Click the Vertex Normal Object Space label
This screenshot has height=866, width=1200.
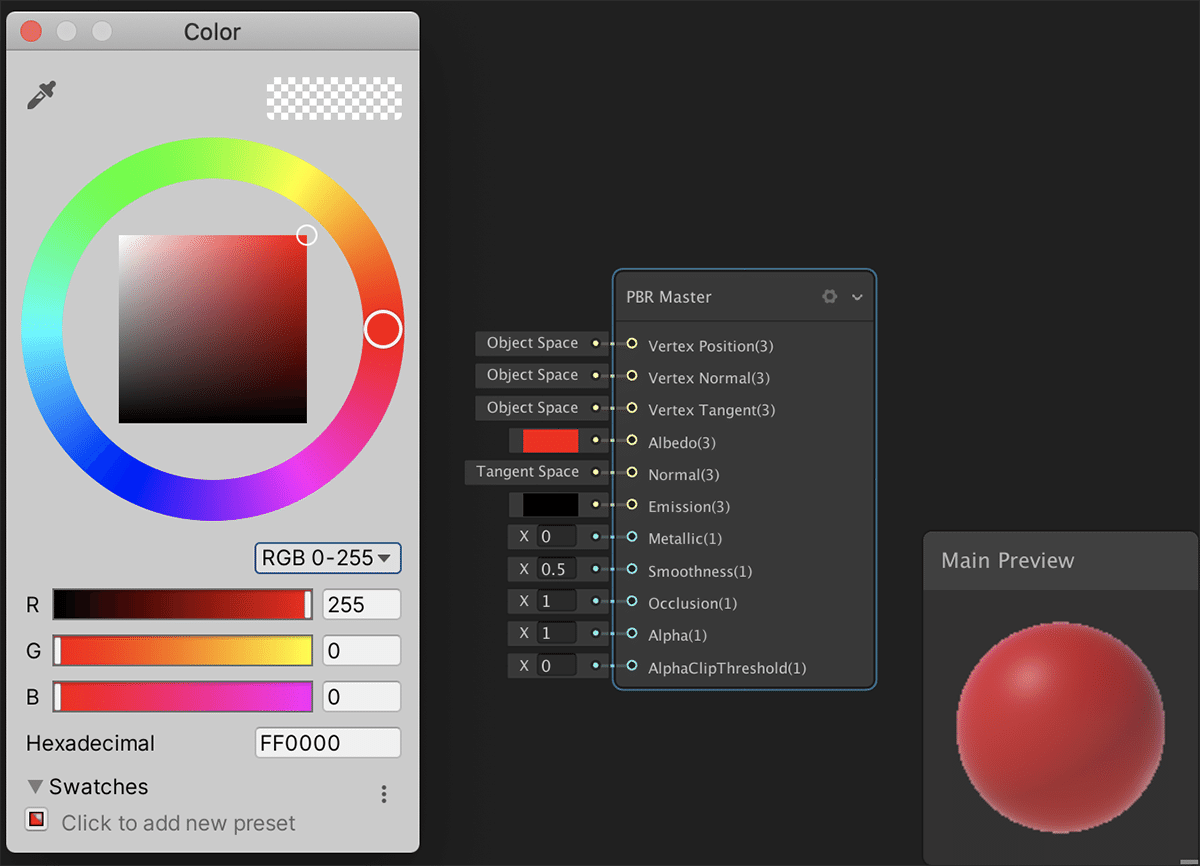pyautogui.click(x=532, y=375)
